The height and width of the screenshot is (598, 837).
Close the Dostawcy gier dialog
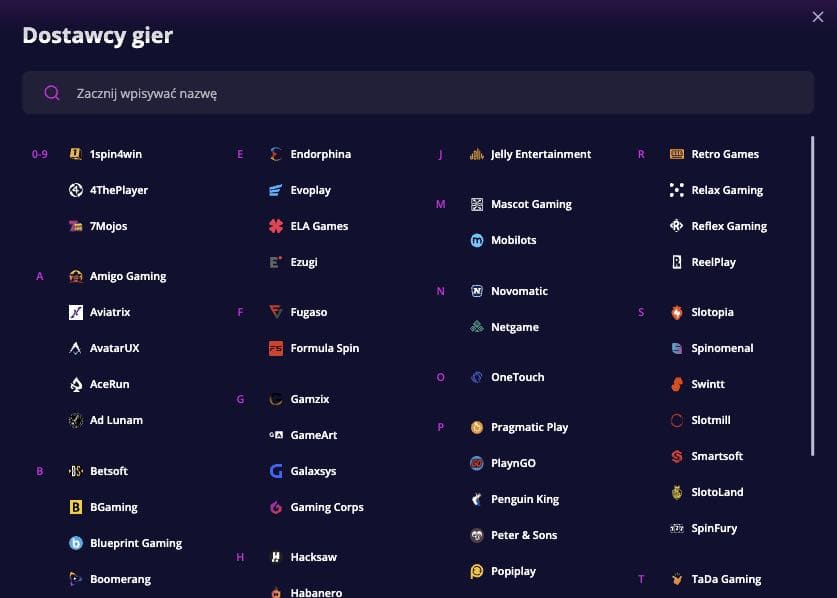pos(817,15)
